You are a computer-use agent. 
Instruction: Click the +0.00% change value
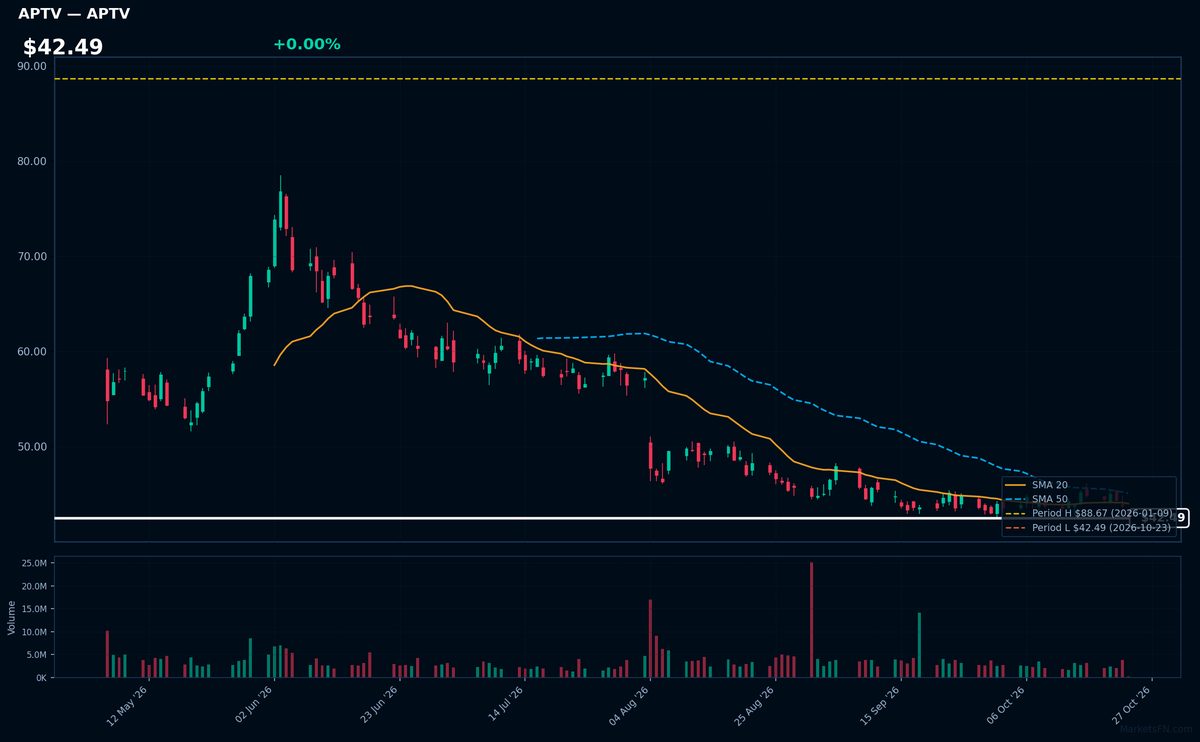coord(307,44)
